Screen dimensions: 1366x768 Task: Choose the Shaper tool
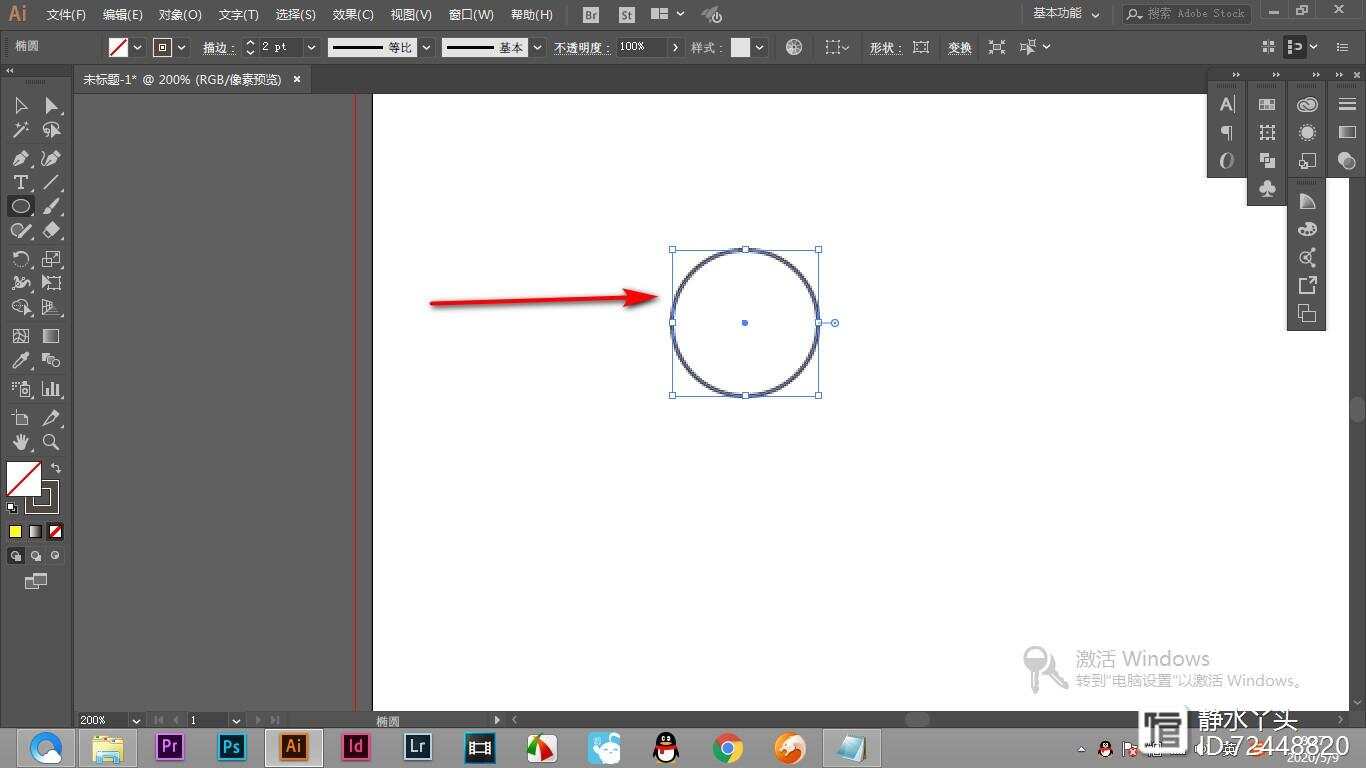20,230
